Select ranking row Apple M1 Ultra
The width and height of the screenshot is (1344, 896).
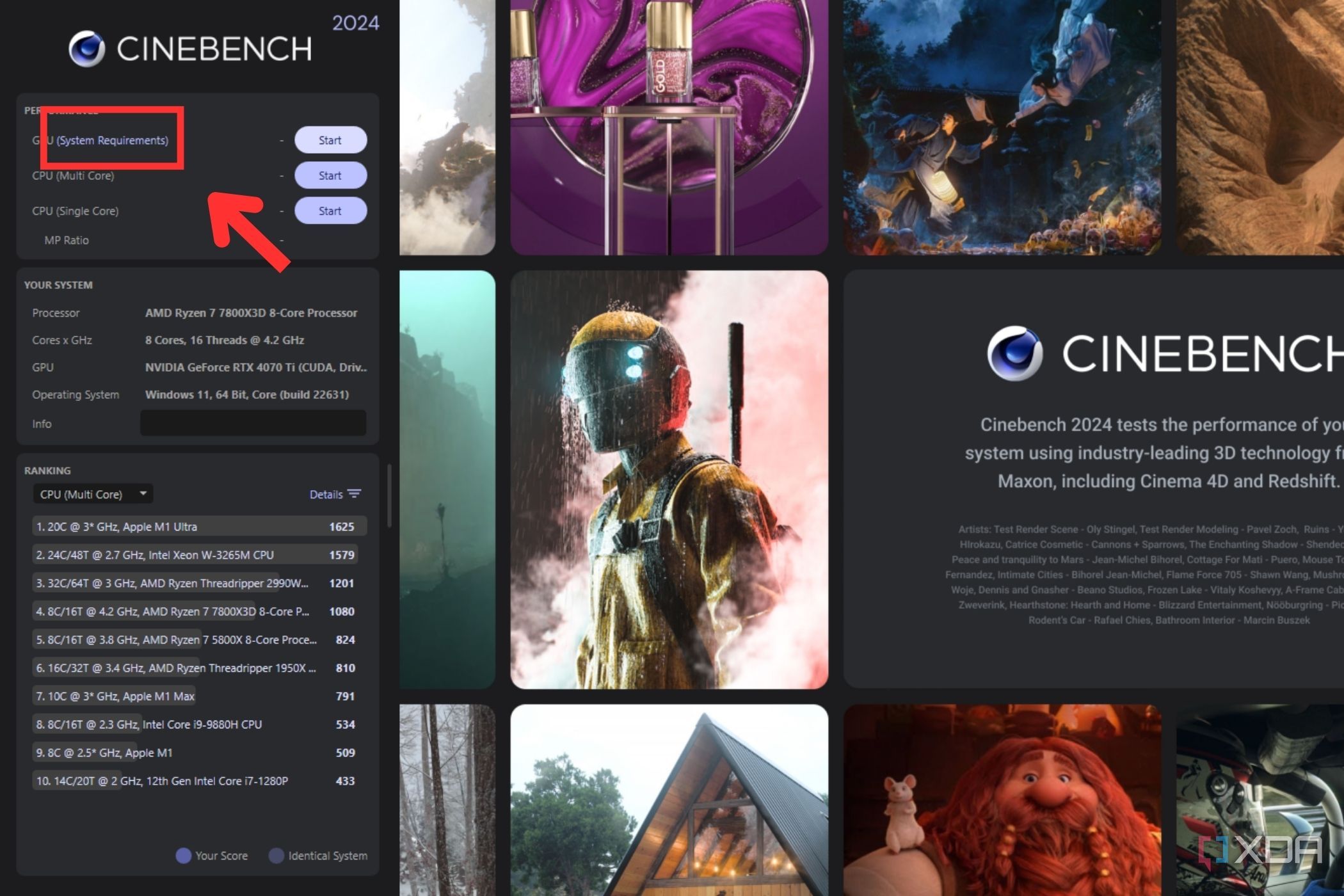click(x=199, y=526)
